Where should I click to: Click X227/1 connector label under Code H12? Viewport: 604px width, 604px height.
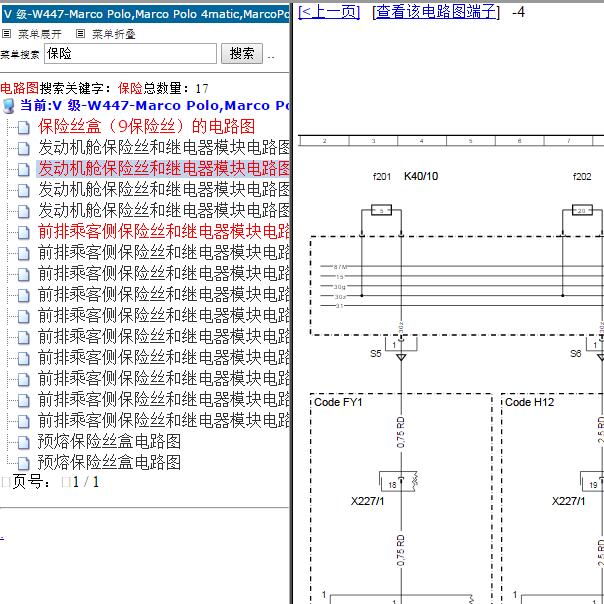coord(568,501)
